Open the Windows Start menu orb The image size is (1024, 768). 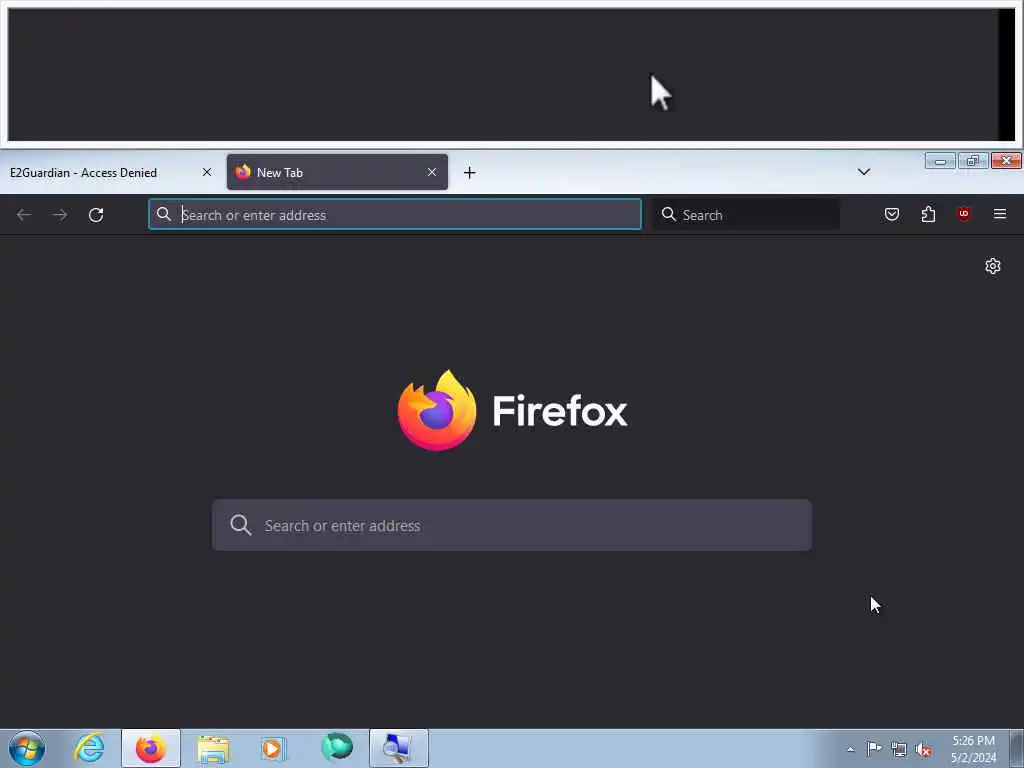point(27,748)
